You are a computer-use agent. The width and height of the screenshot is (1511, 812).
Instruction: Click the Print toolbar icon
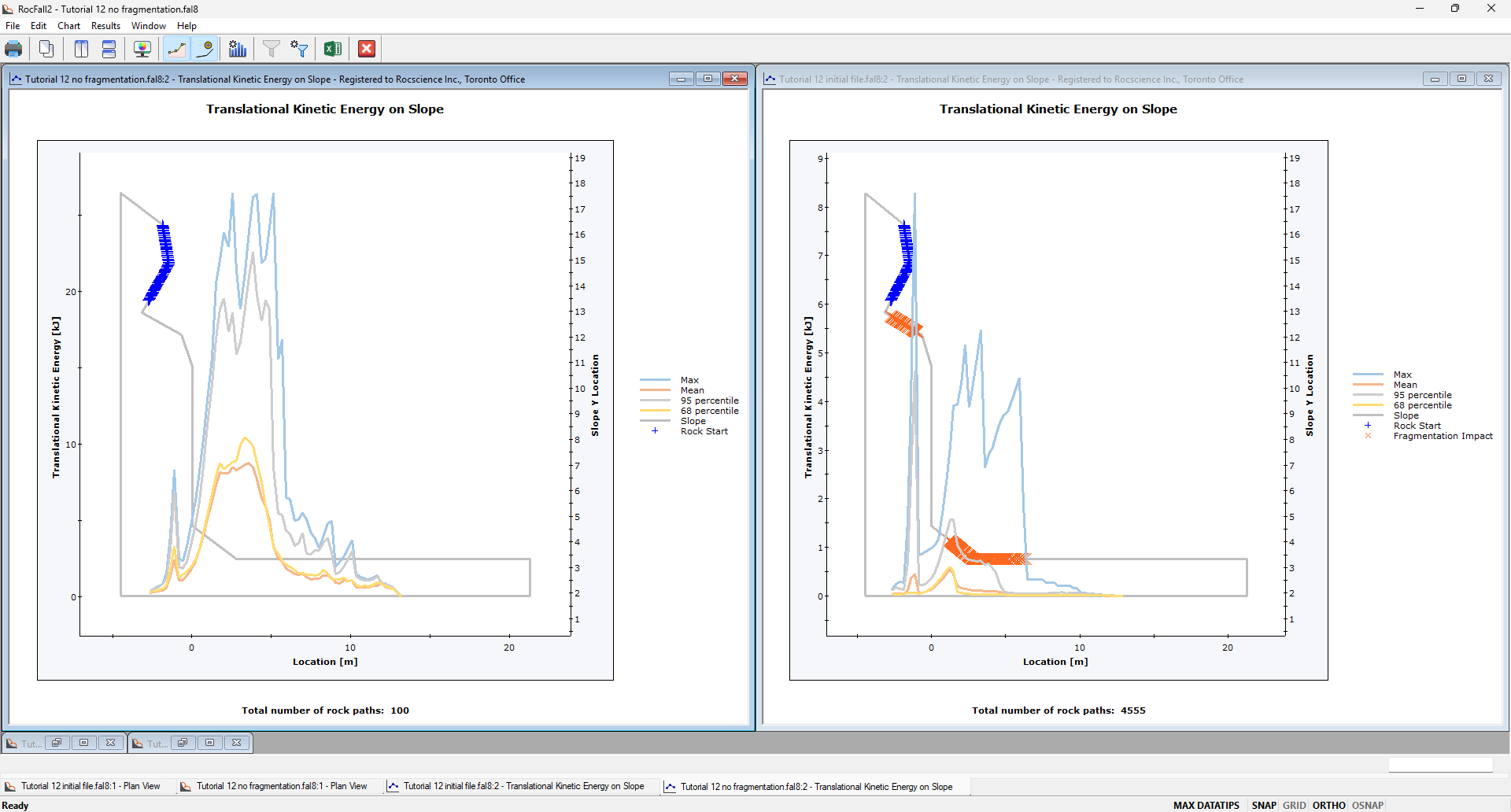click(13, 49)
